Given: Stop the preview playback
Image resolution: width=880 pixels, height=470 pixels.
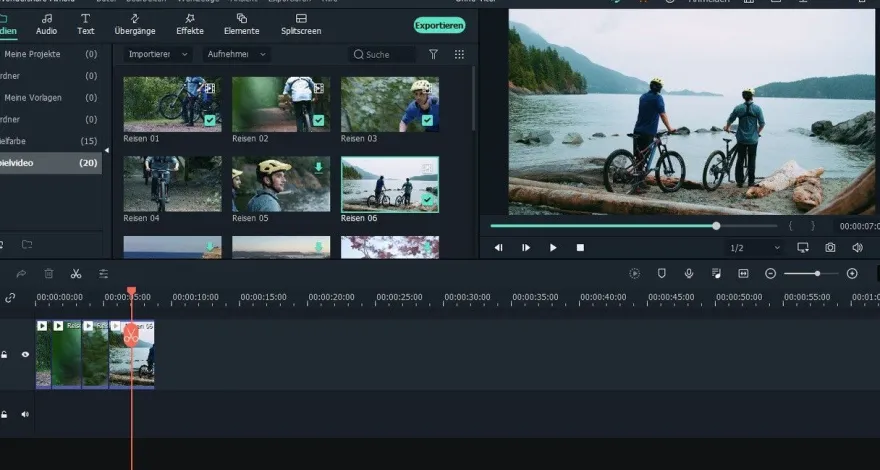Looking at the screenshot, I should coord(580,248).
